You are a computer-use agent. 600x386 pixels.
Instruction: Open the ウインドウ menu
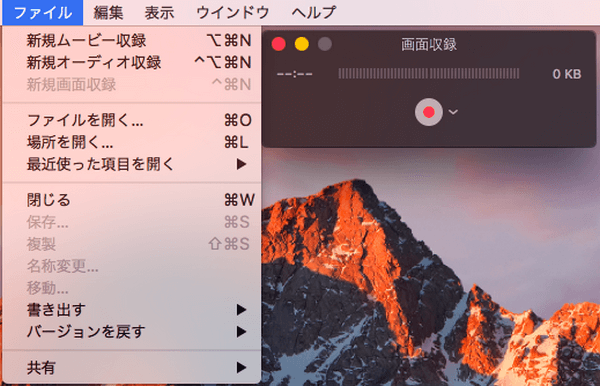coord(233,13)
